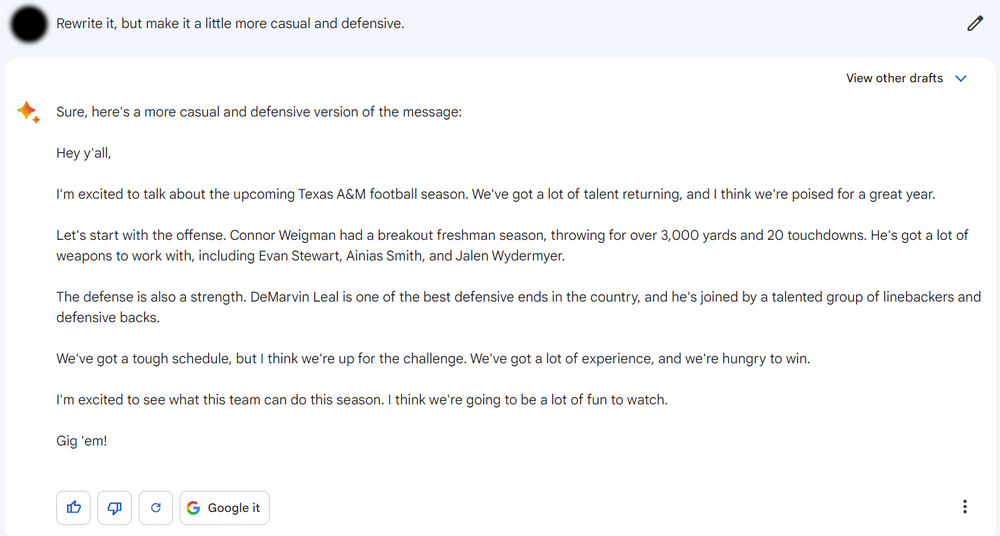Viewport: 1000px width, 536px height.
Task: Like the response with thumbs up
Action: [x=74, y=508]
